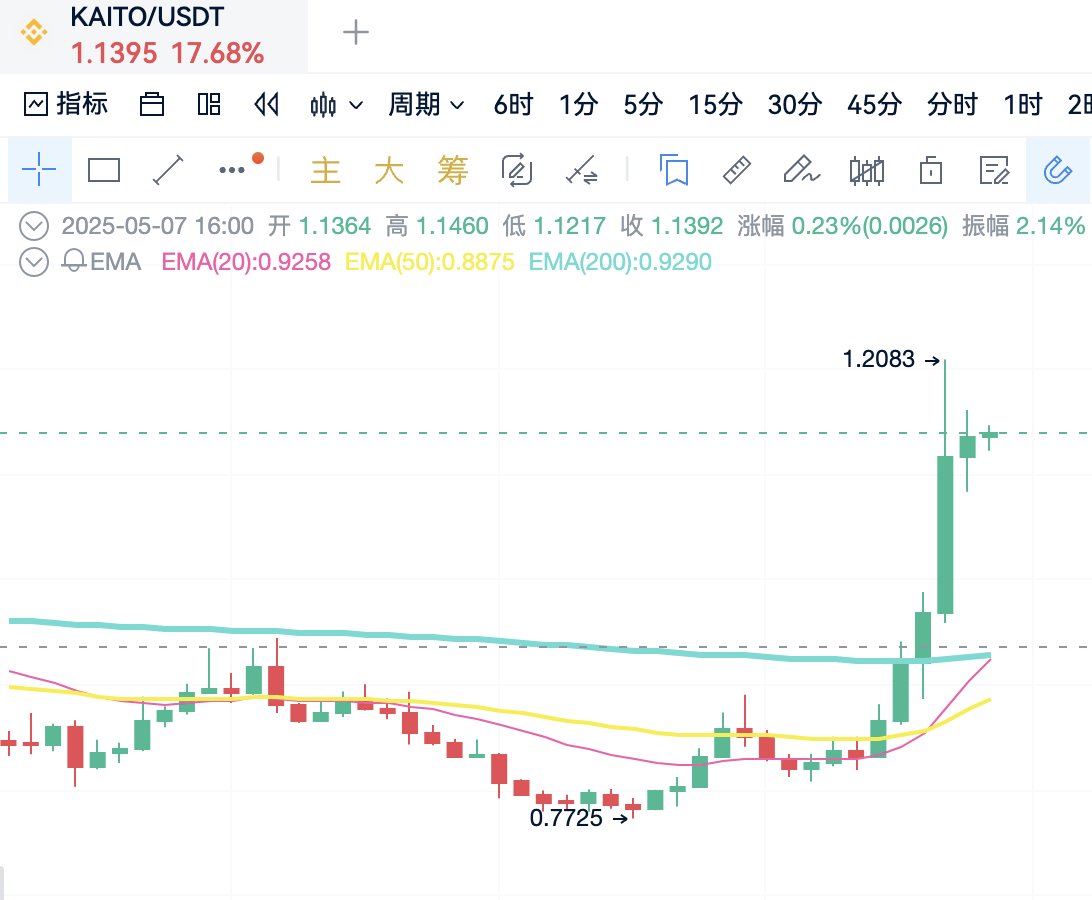This screenshot has height=900, width=1092.
Task: Click the line swap tool icon
Action: point(581,171)
